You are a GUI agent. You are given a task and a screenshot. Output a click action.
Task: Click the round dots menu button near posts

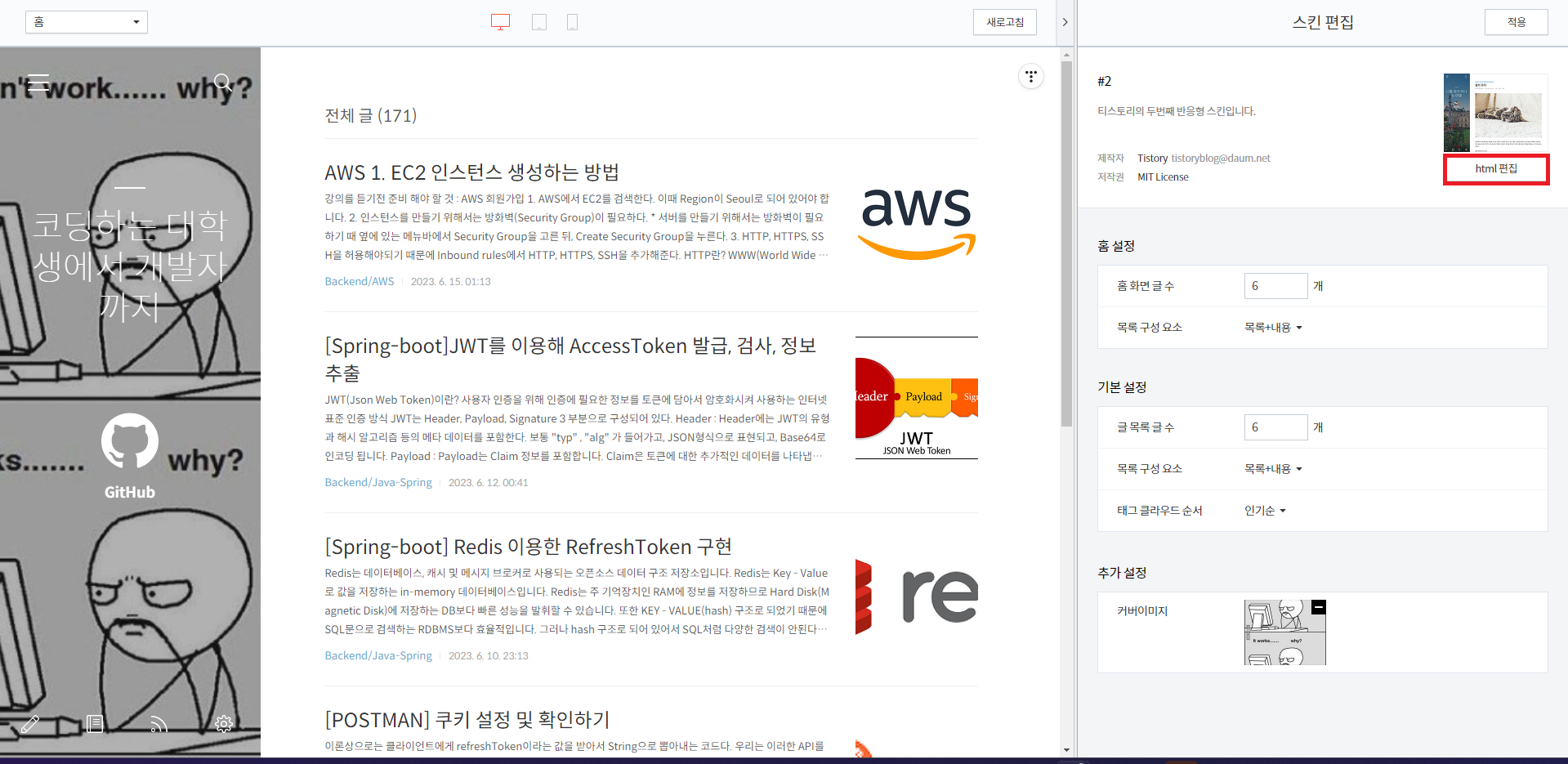(1031, 76)
